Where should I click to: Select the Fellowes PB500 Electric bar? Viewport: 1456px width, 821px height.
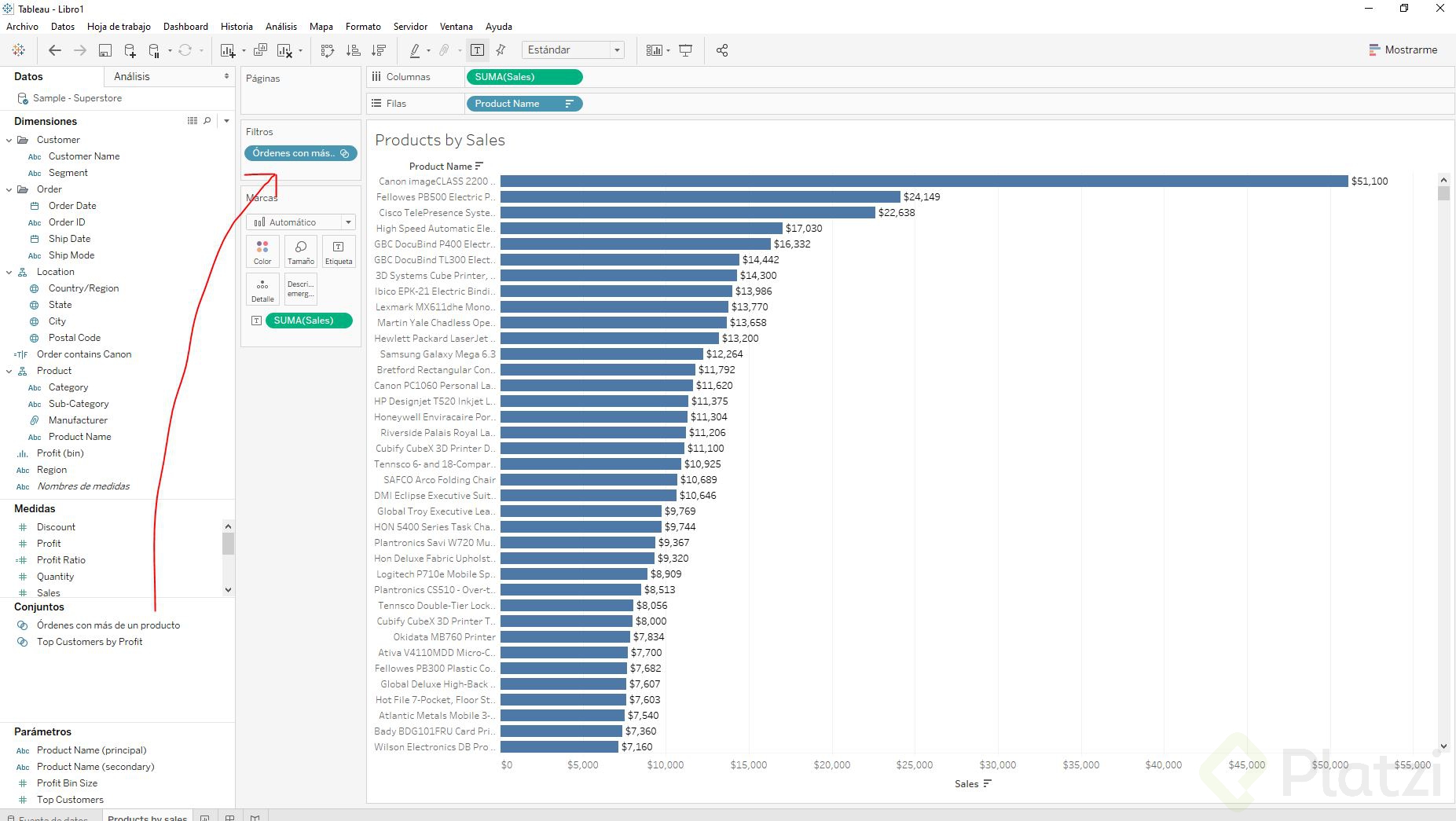pos(700,196)
